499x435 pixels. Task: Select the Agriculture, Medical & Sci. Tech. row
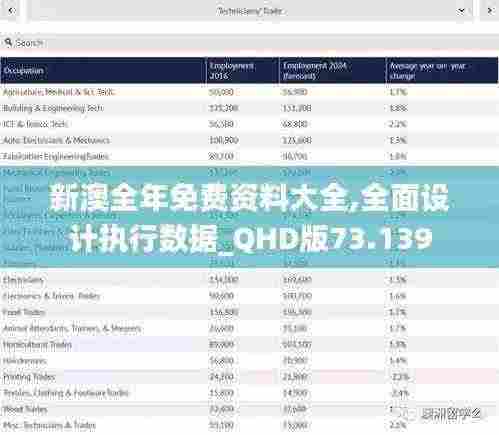[x=249, y=92]
